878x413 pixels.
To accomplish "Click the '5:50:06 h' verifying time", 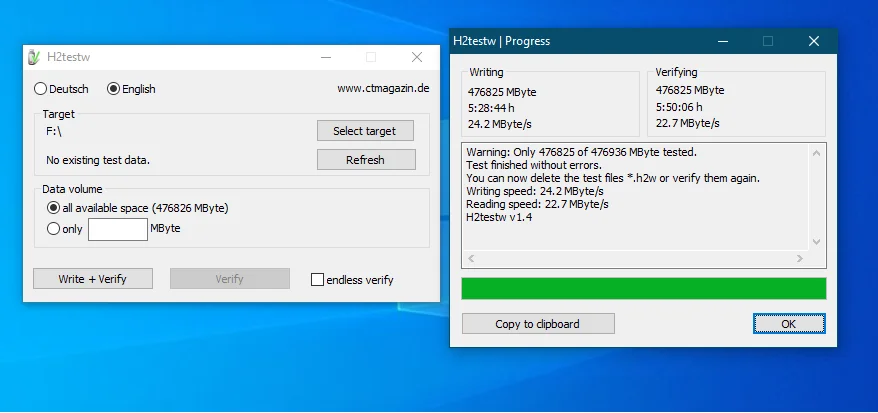I will pyautogui.click(x=679, y=107).
